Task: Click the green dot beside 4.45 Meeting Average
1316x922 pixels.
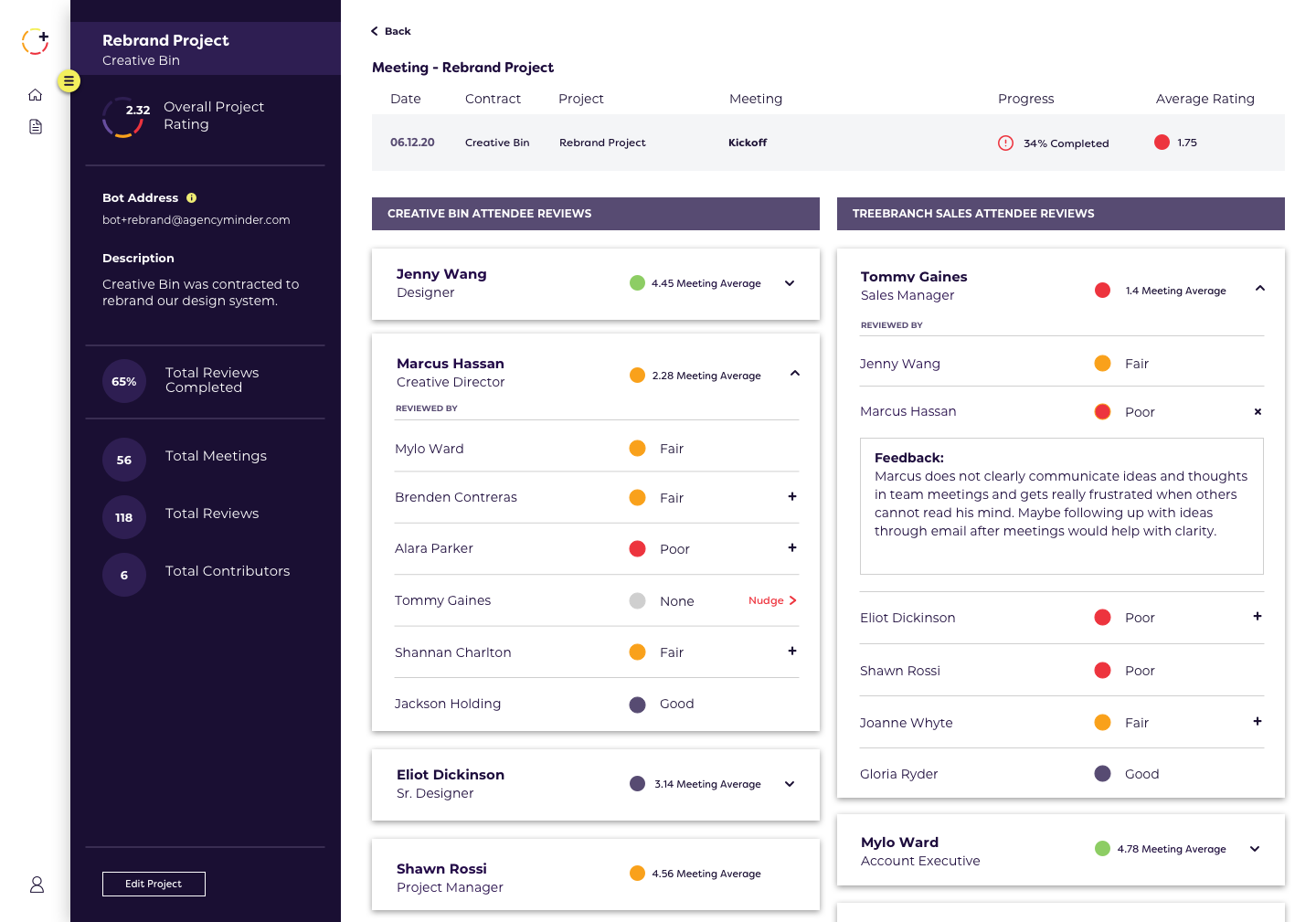Action: pyautogui.click(x=638, y=283)
